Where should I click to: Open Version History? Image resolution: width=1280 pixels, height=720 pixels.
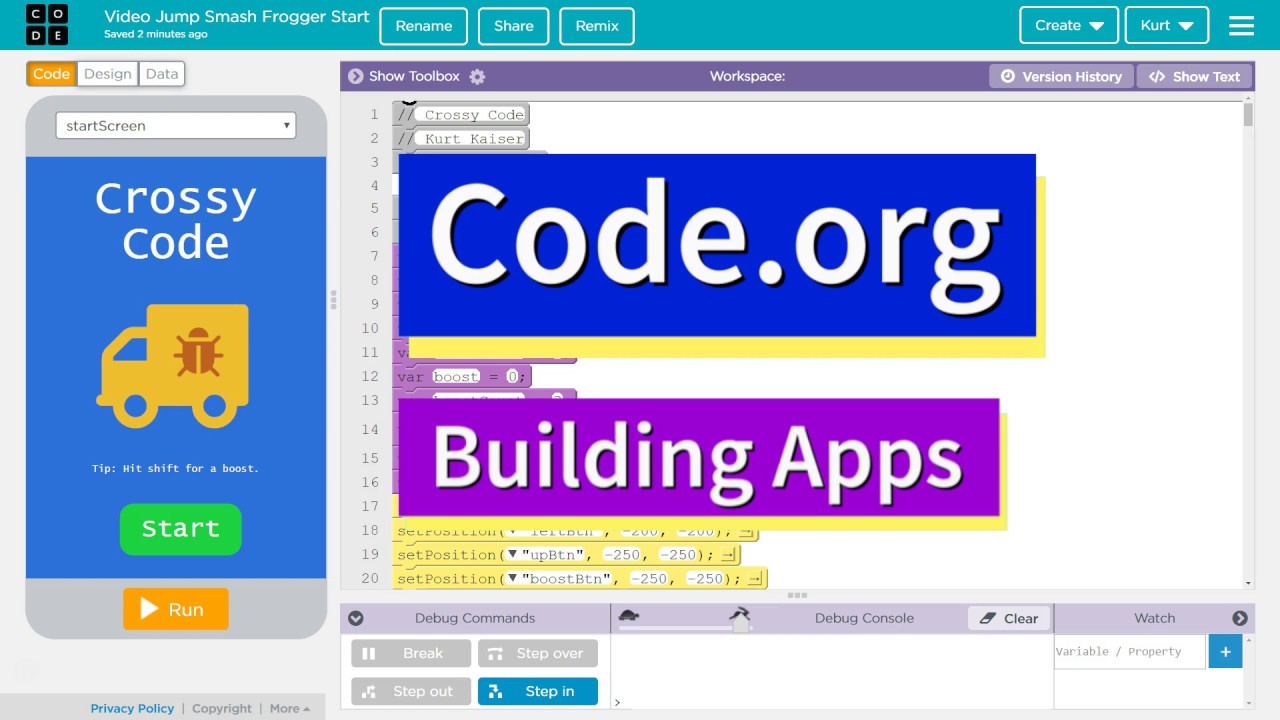pyautogui.click(x=1061, y=76)
